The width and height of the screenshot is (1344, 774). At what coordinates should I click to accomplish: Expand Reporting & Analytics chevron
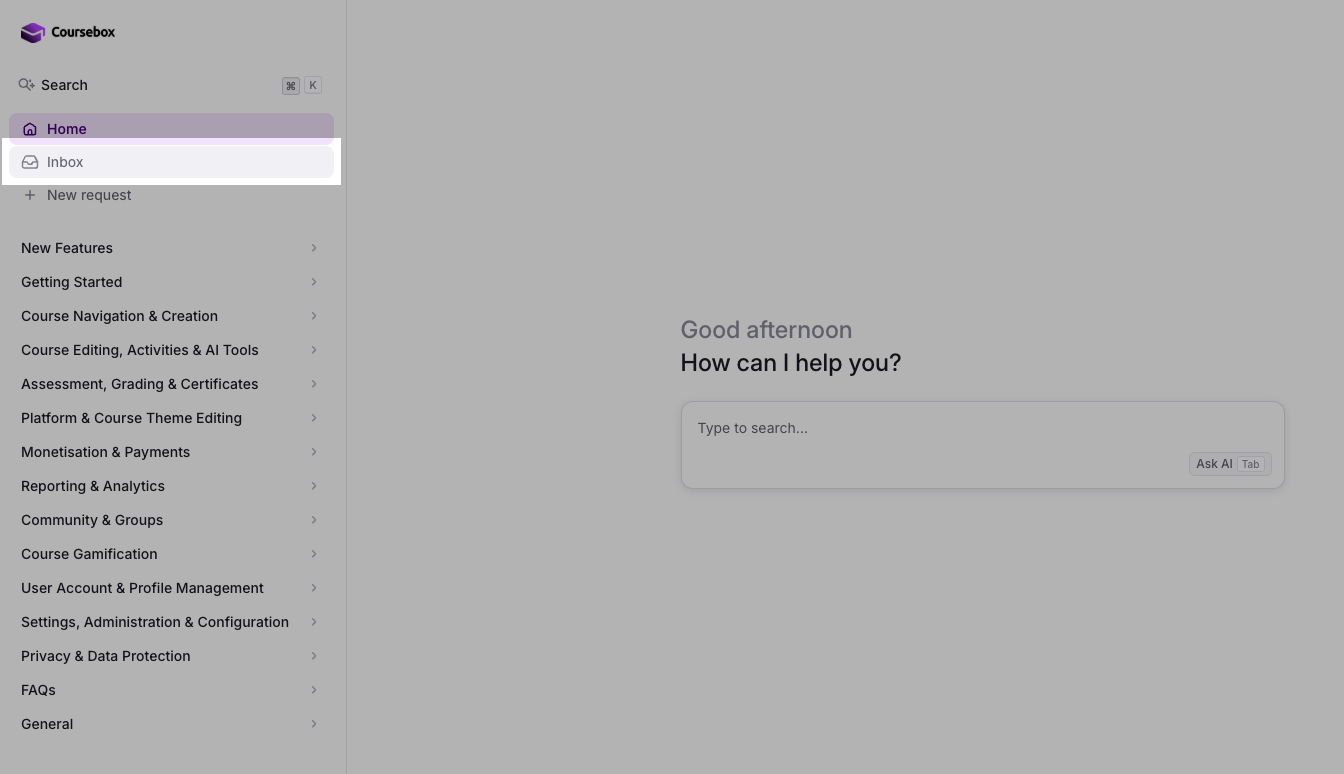[314, 486]
